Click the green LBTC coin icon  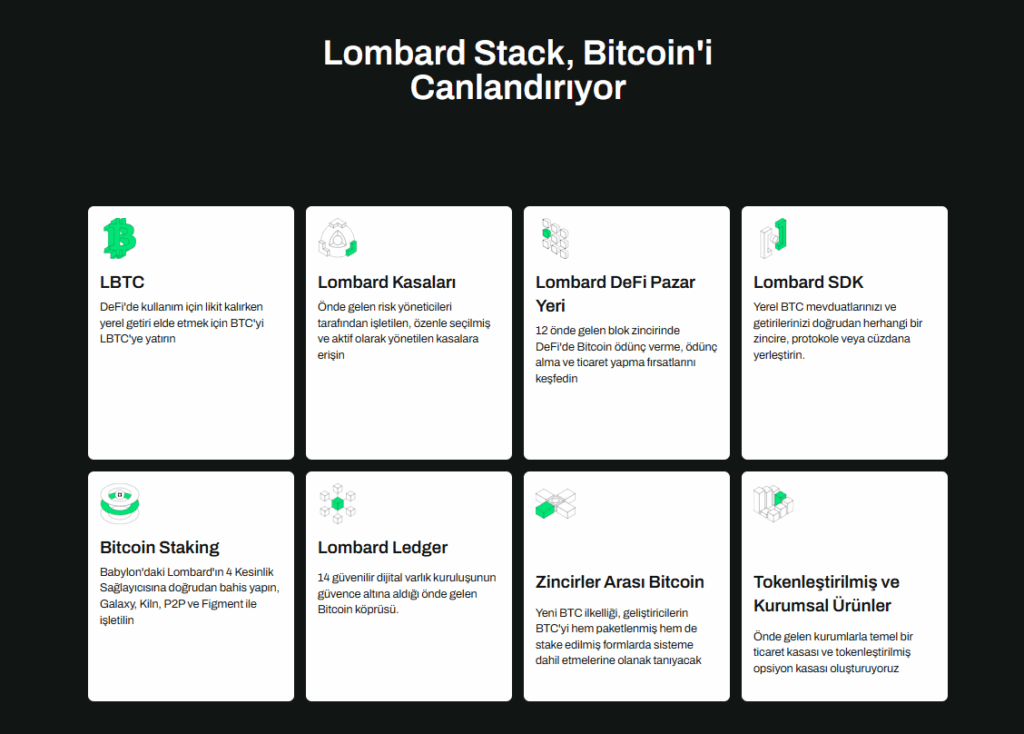pos(120,238)
